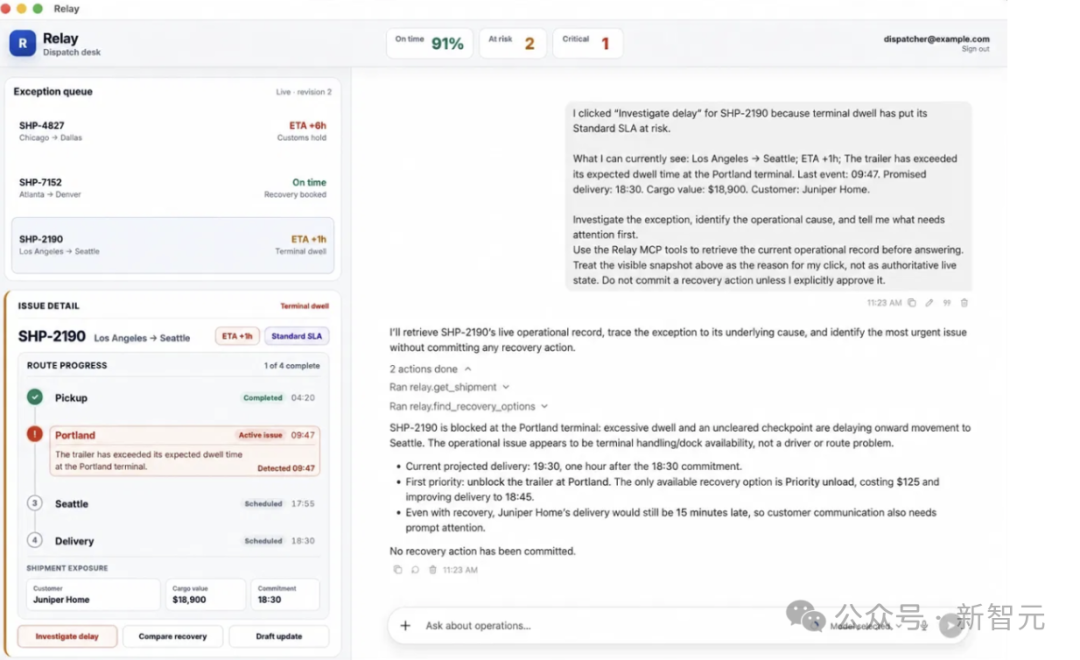Screen dimensions: 1080x660
Task: Click the quote icon beside user message
Action: (x=947, y=302)
